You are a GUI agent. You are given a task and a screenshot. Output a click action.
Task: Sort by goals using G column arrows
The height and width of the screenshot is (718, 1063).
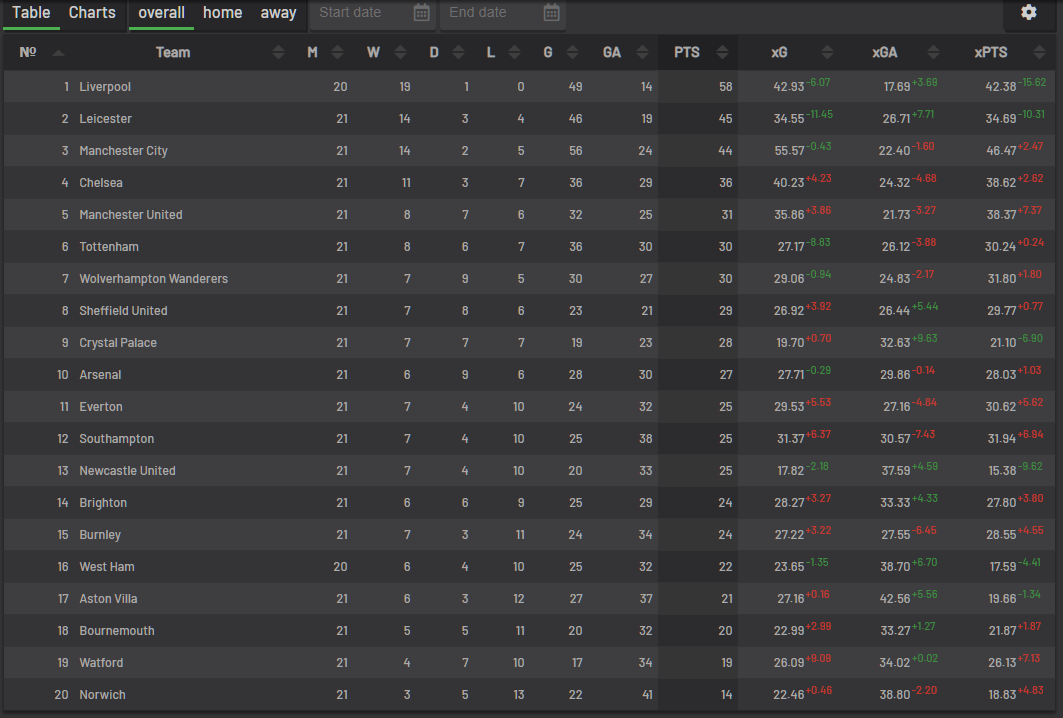(572, 52)
